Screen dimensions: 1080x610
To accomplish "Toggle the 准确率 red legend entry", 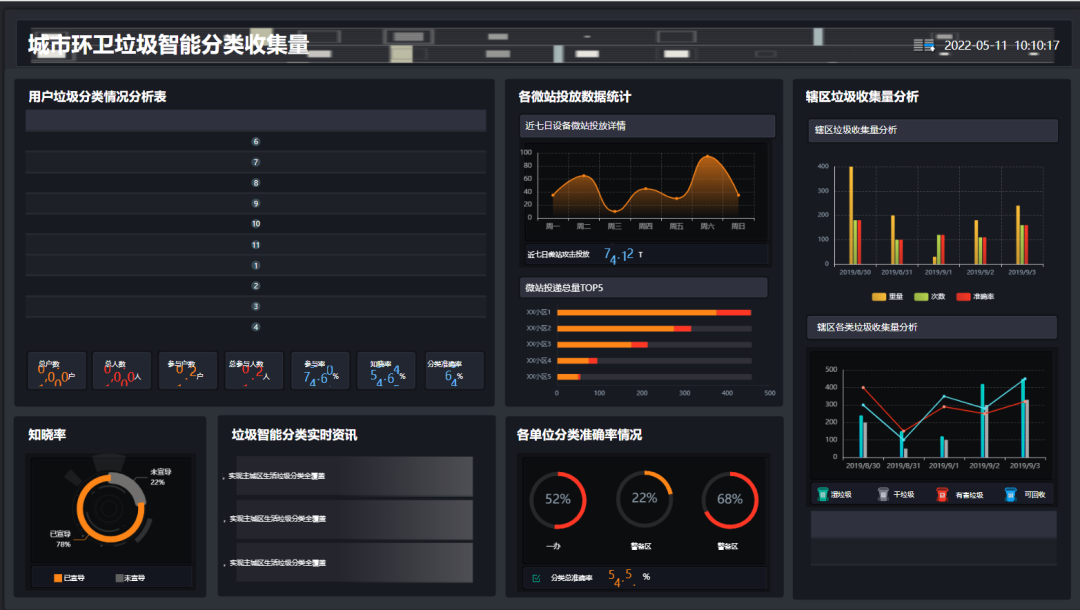I will 975,297.
